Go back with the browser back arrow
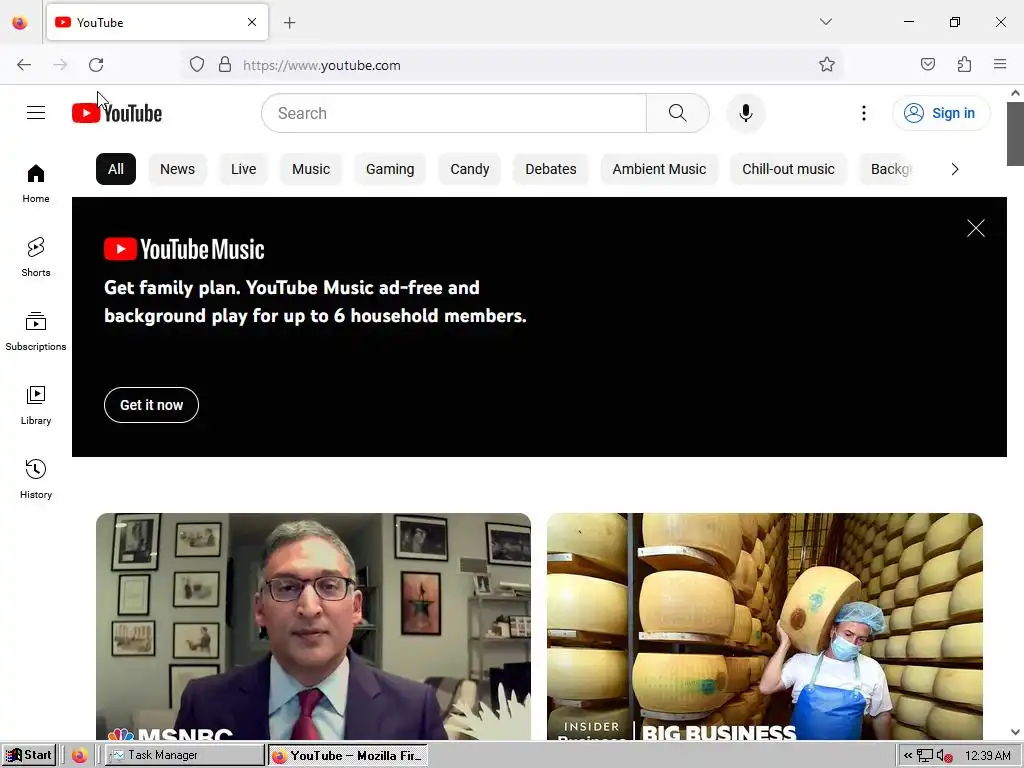 24,65
